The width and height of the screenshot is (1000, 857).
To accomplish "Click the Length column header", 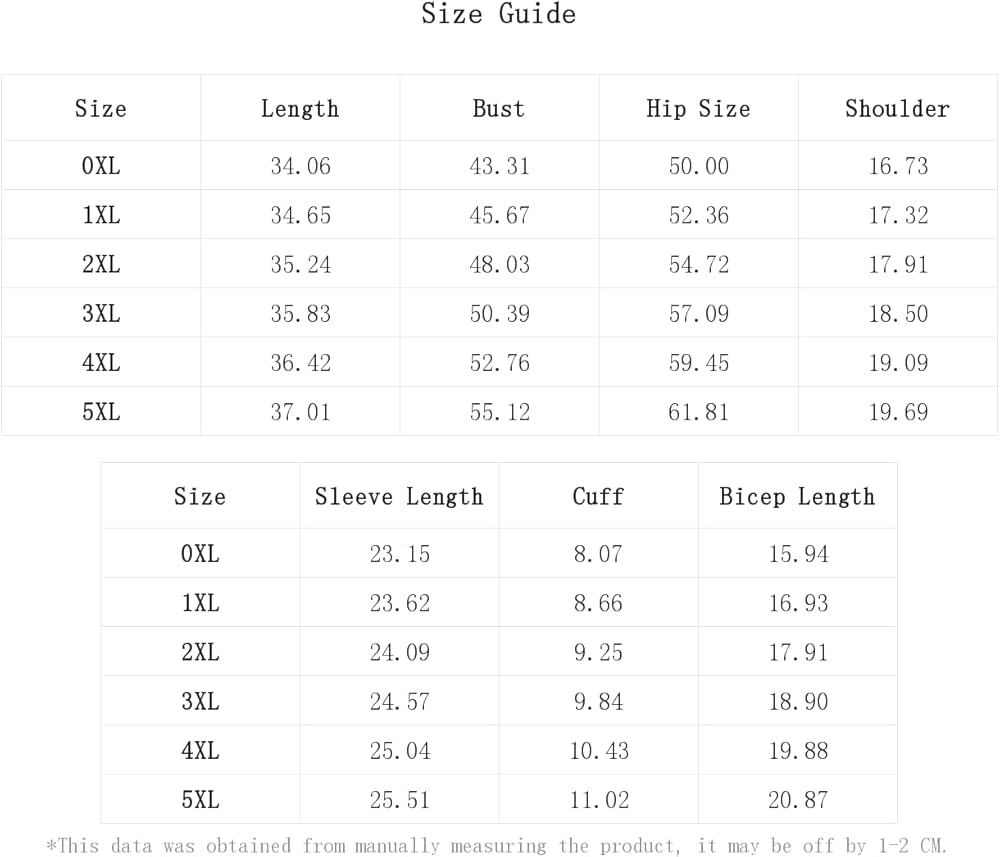I will click(300, 109).
